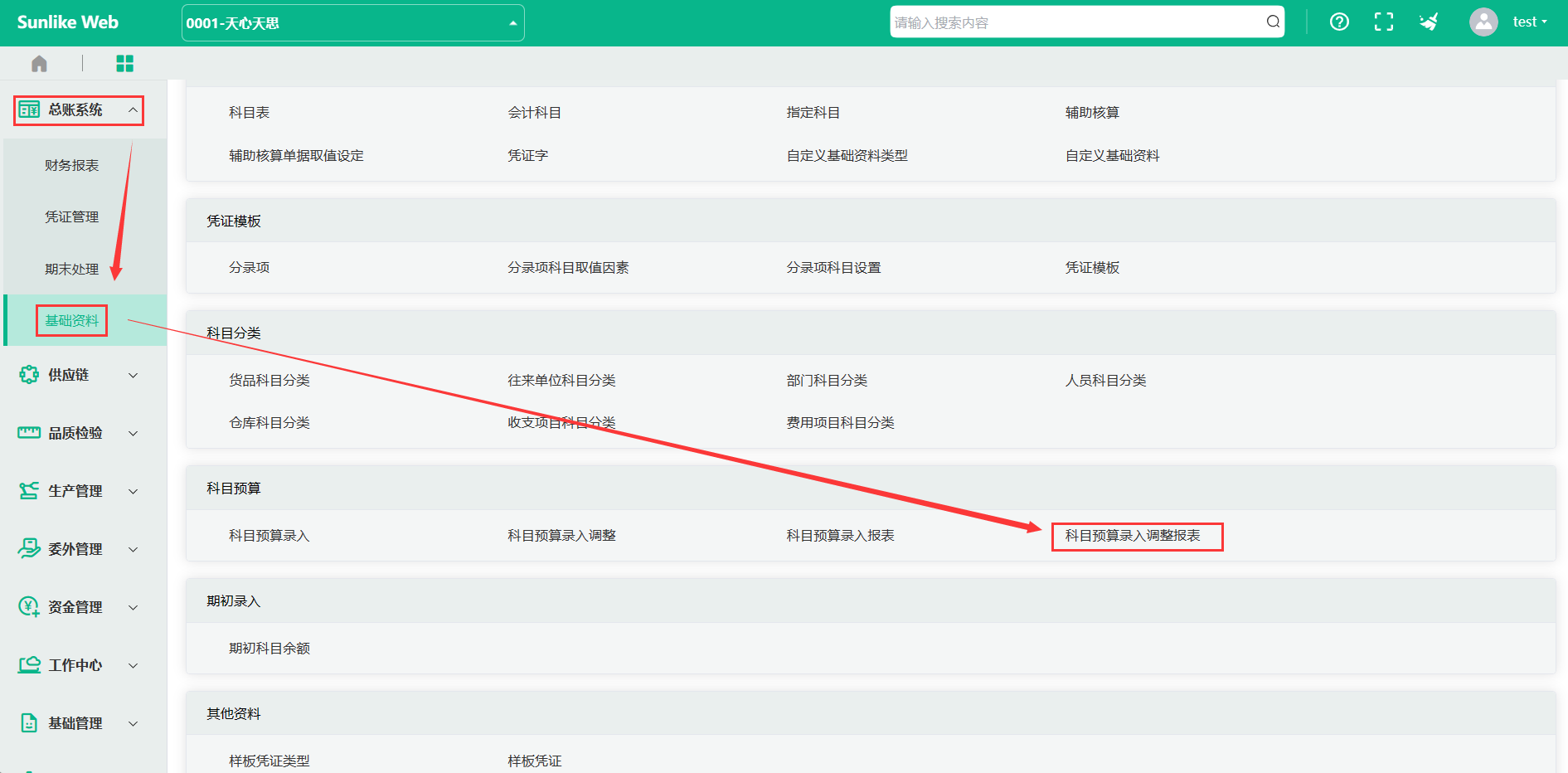Viewport: 1568px width, 773px height.
Task: Toggle fullscreen mode icon
Action: click(1384, 22)
